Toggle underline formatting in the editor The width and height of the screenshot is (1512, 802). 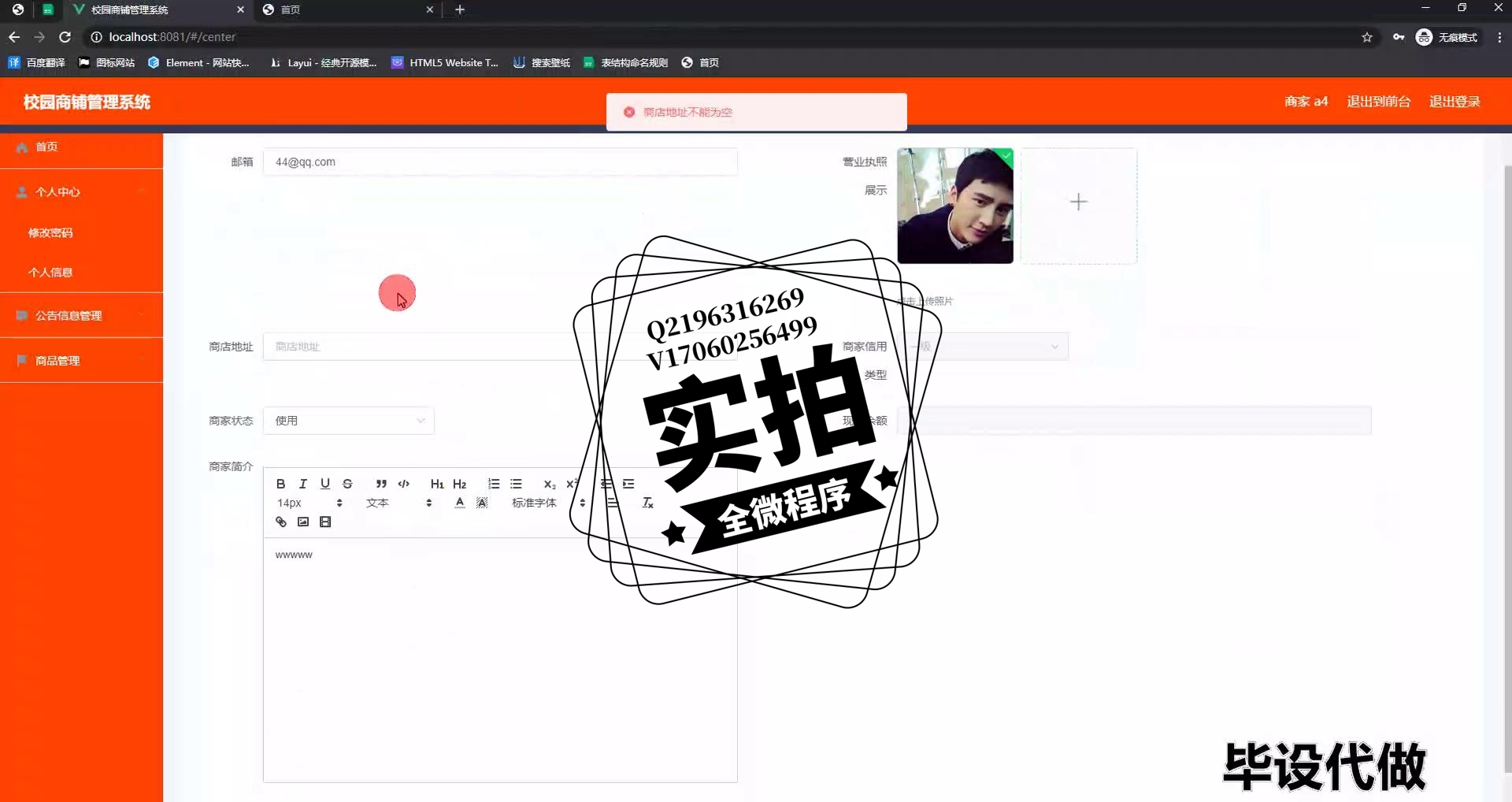click(x=324, y=484)
